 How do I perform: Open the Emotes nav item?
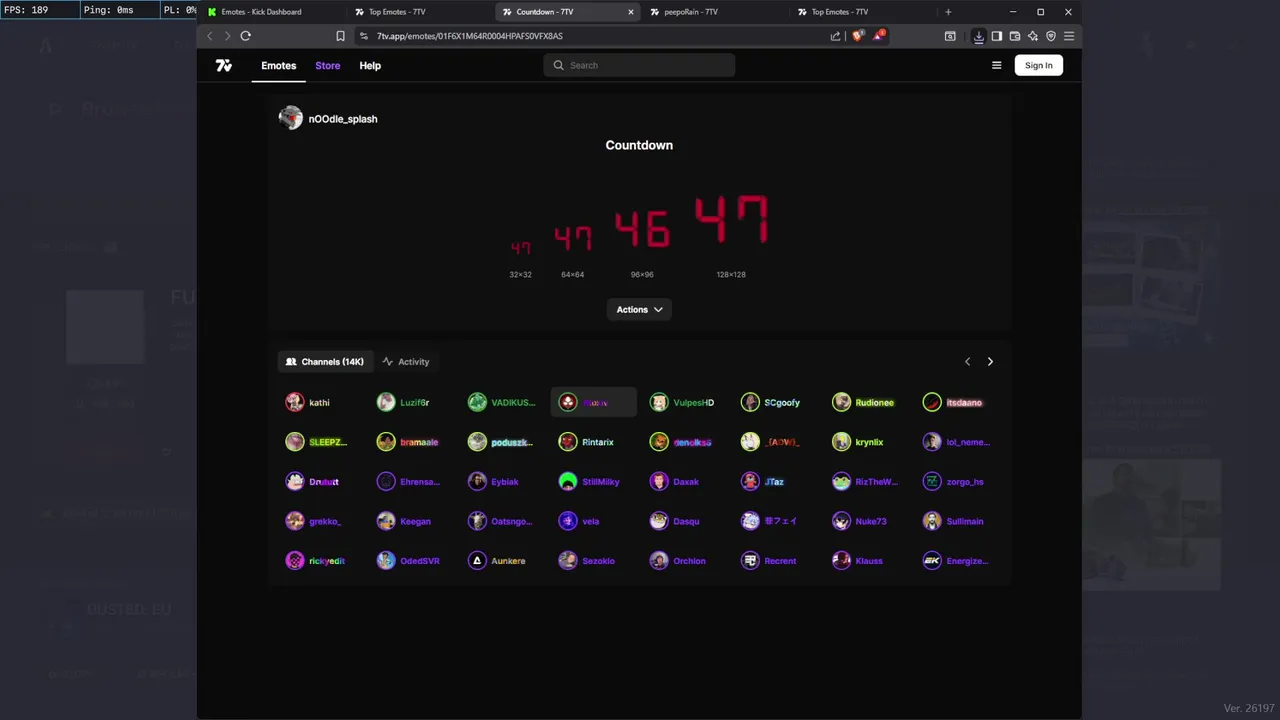tap(279, 65)
